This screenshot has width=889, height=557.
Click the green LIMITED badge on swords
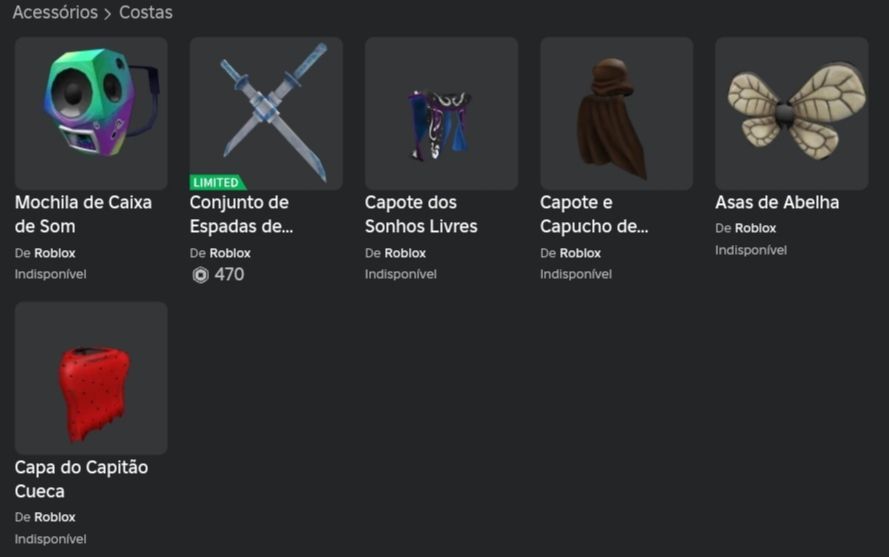pos(217,182)
